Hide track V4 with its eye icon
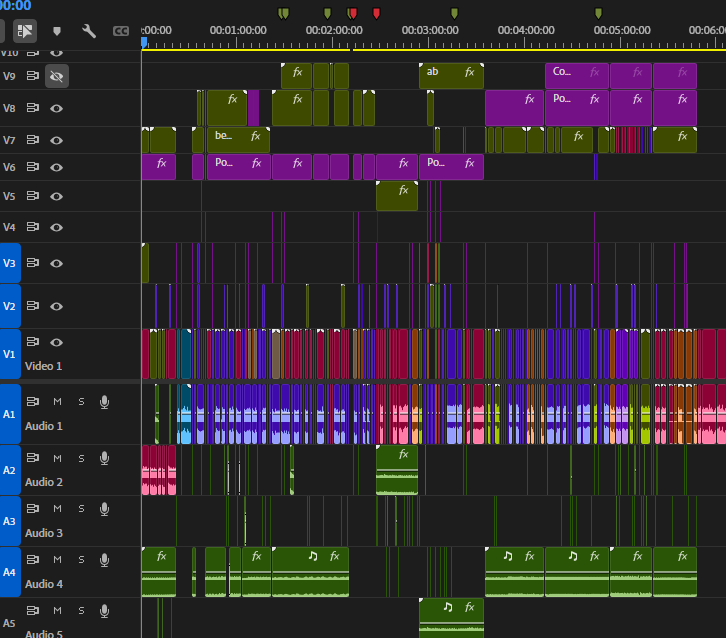 tap(56, 227)
